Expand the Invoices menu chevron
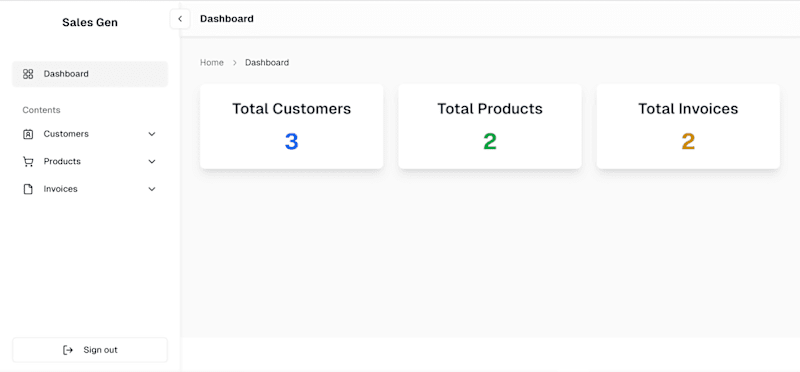Screen dimensions: 800x372 [152, 189]
